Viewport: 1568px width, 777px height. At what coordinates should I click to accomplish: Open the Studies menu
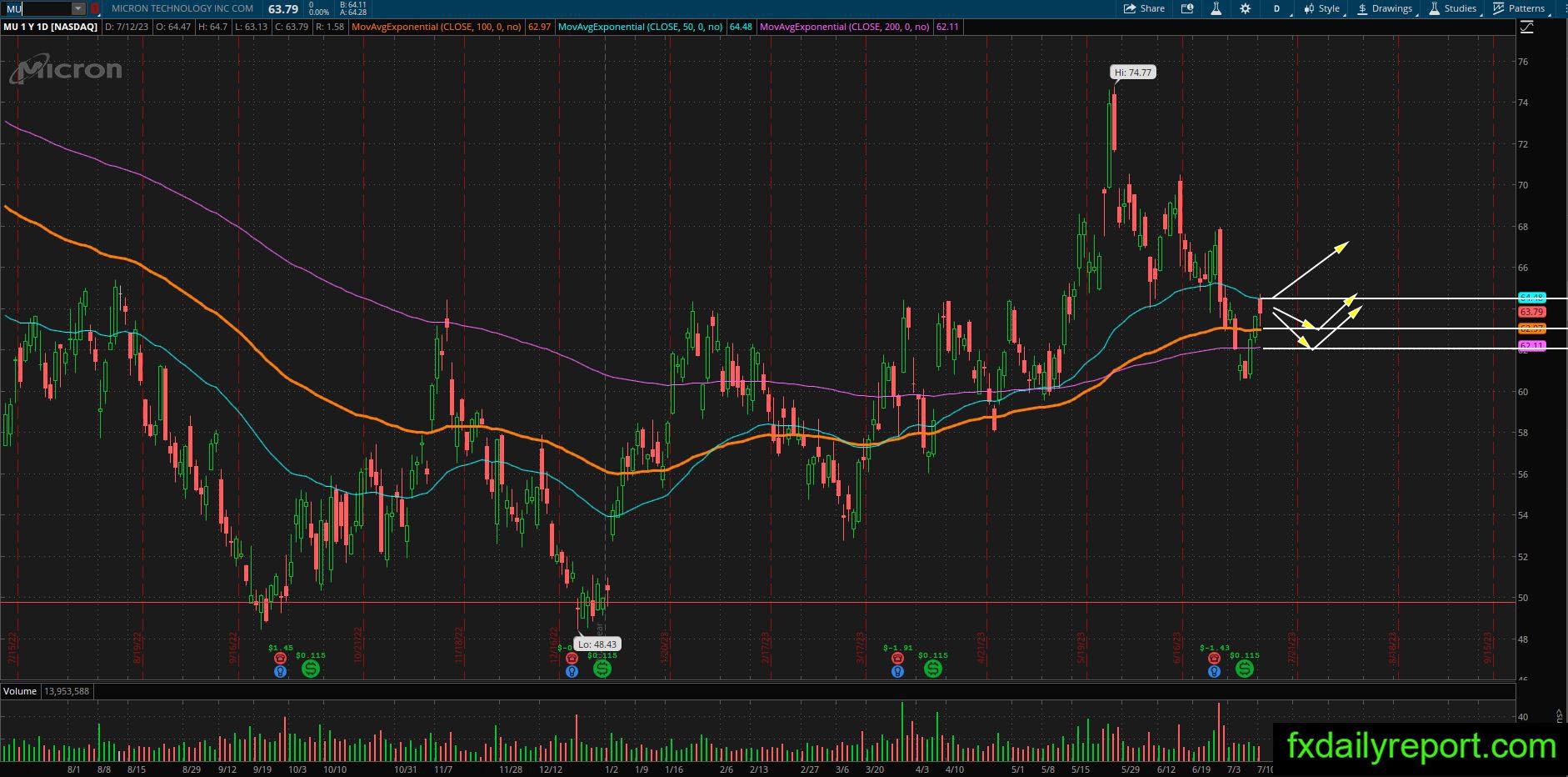point(1454,8)
